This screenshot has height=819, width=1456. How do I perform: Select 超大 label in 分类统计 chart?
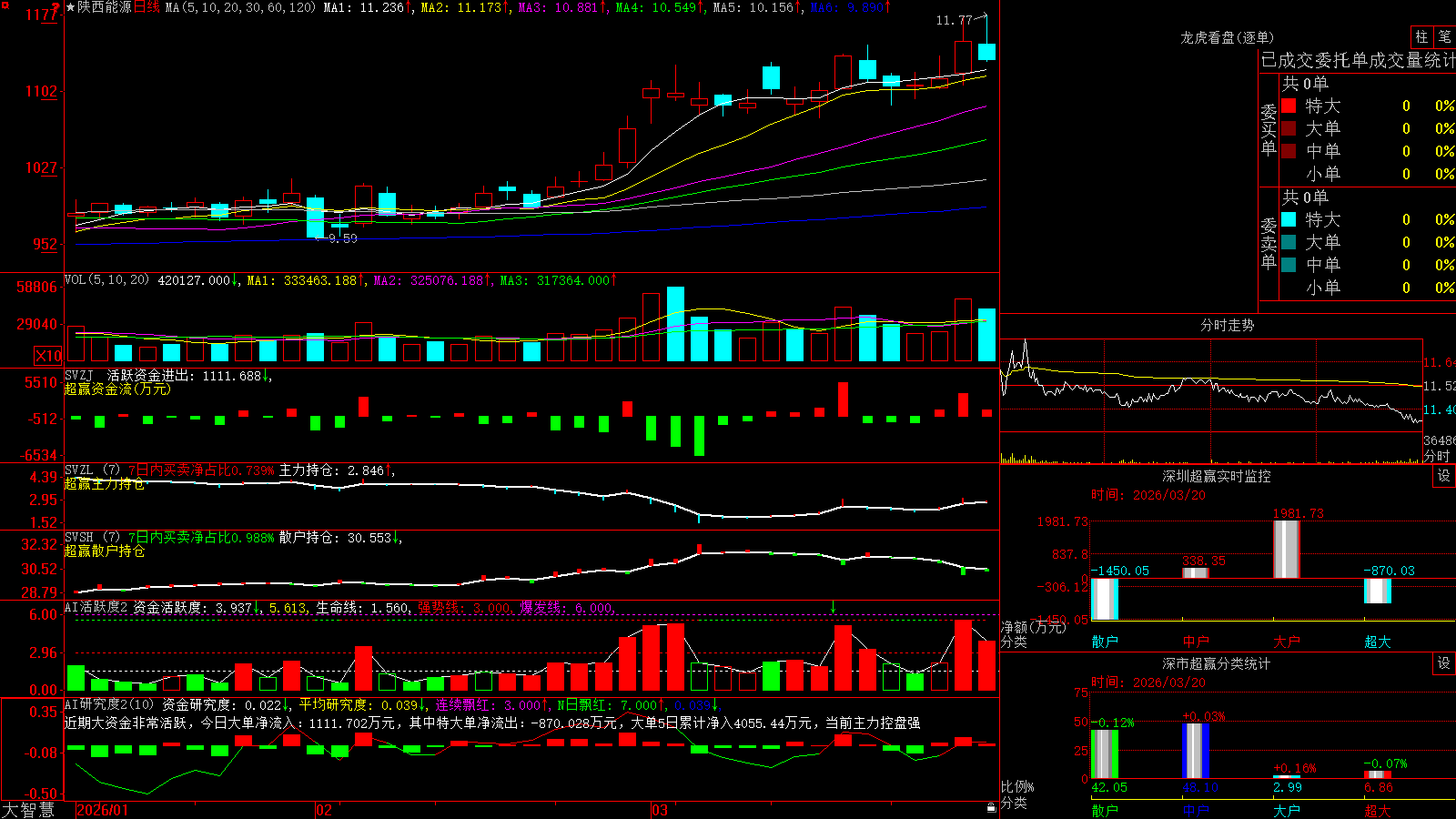click(x=1378, y=811)
